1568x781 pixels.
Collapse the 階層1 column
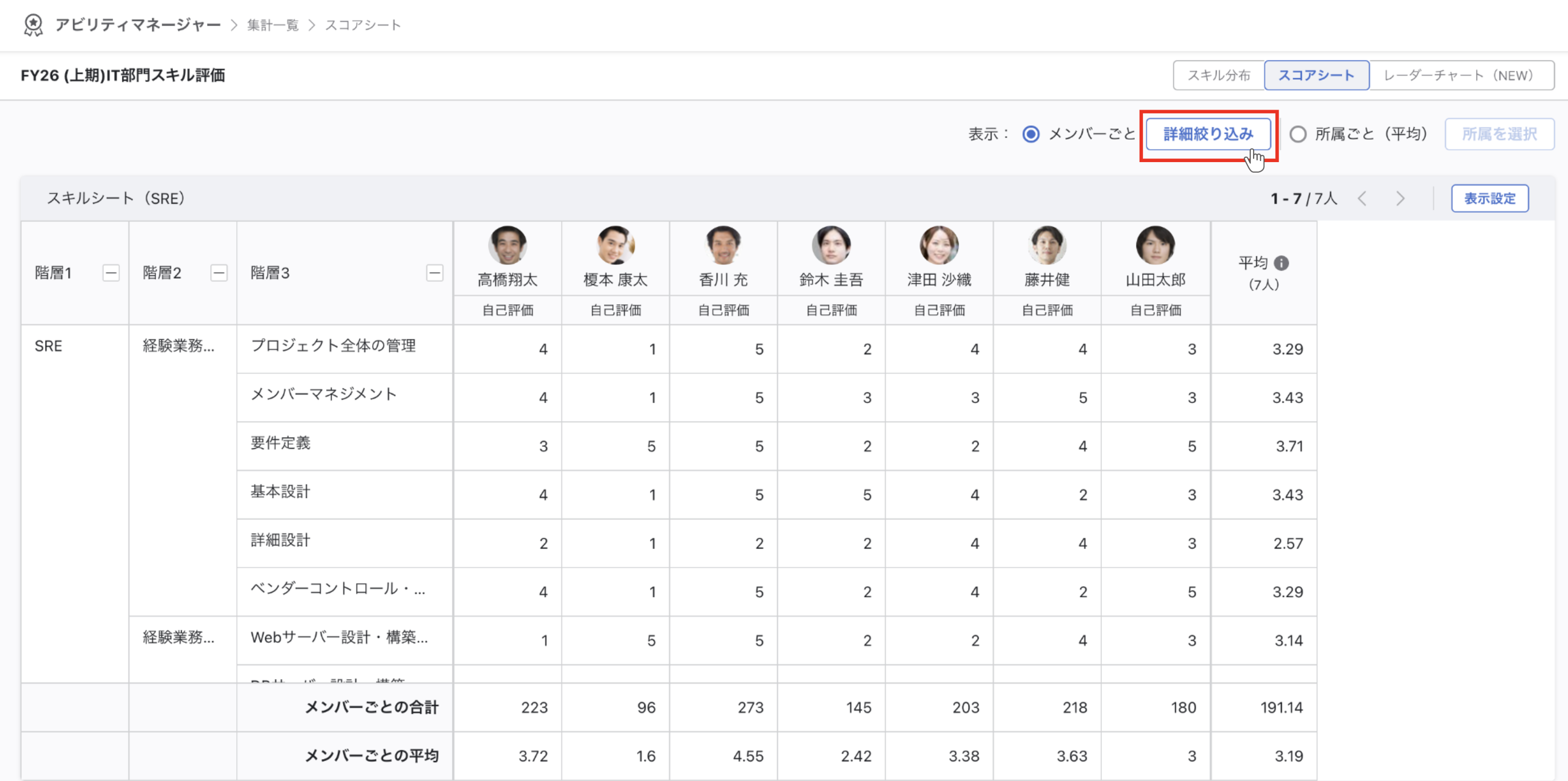(x=111, y=273)
